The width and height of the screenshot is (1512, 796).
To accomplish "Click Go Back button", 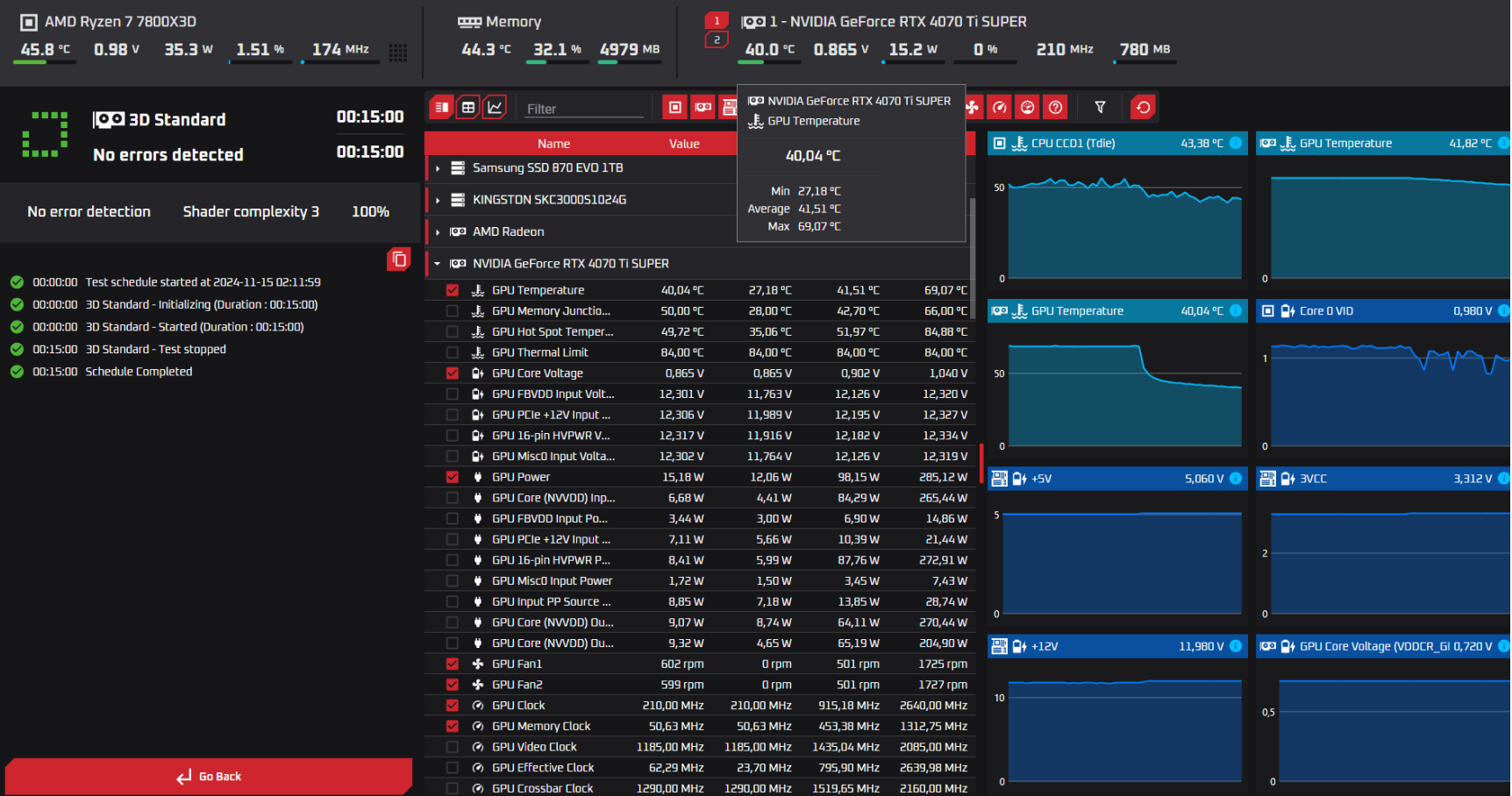I will [209, 776].
